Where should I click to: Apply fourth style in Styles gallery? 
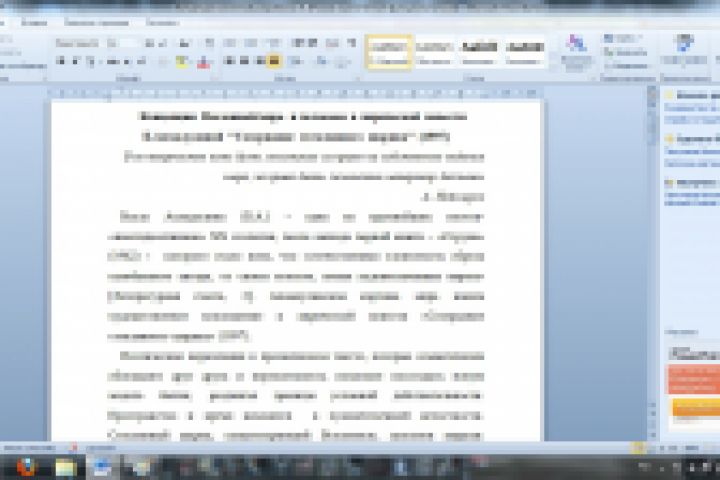[524, 52]
